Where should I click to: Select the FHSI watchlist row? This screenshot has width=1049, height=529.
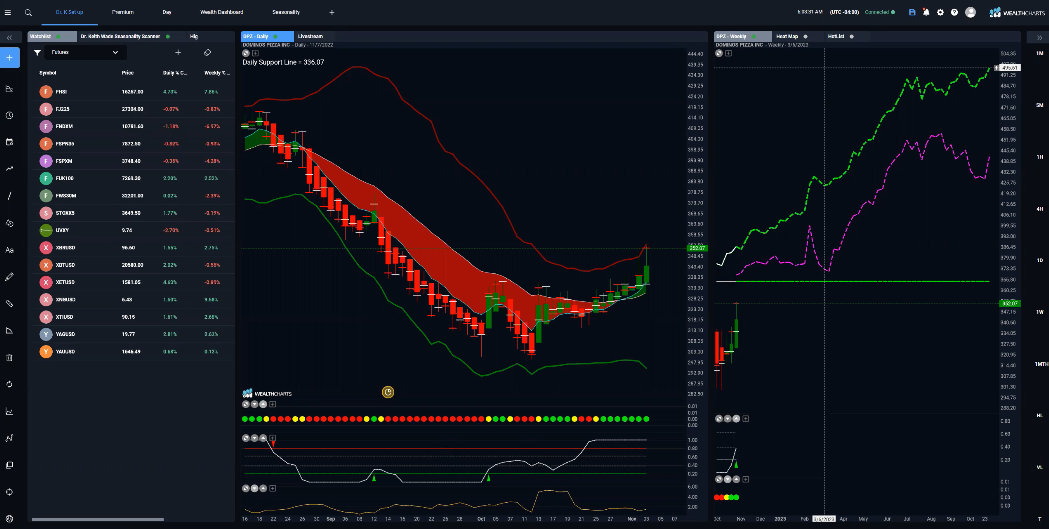[133, 92]
